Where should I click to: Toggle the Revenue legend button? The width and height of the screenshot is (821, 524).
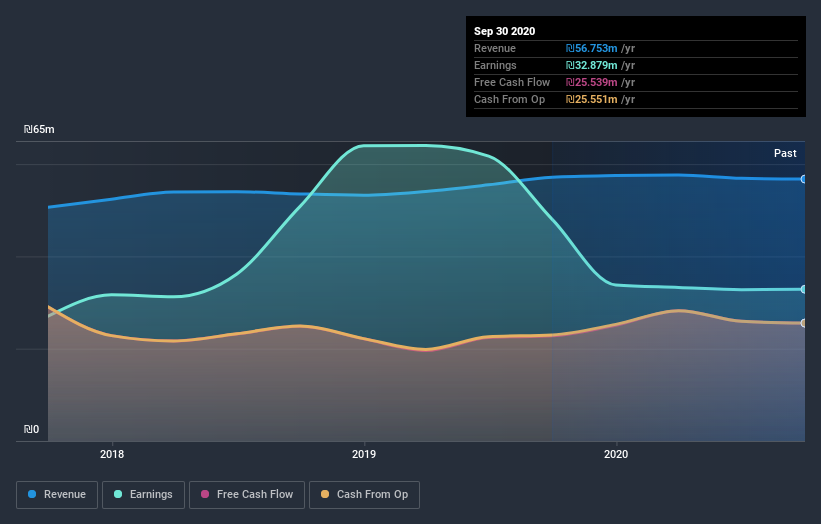pos(57,495)
